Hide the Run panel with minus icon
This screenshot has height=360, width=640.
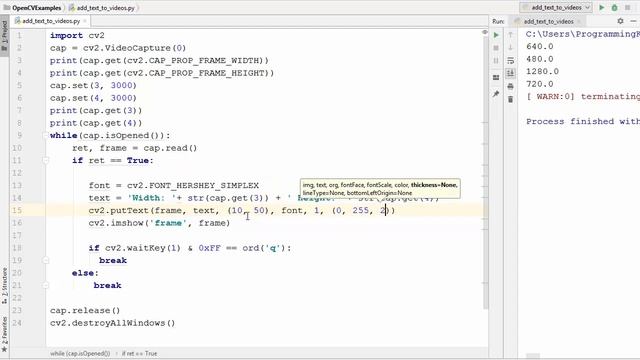pyautogui.click(x=633, y=21)
